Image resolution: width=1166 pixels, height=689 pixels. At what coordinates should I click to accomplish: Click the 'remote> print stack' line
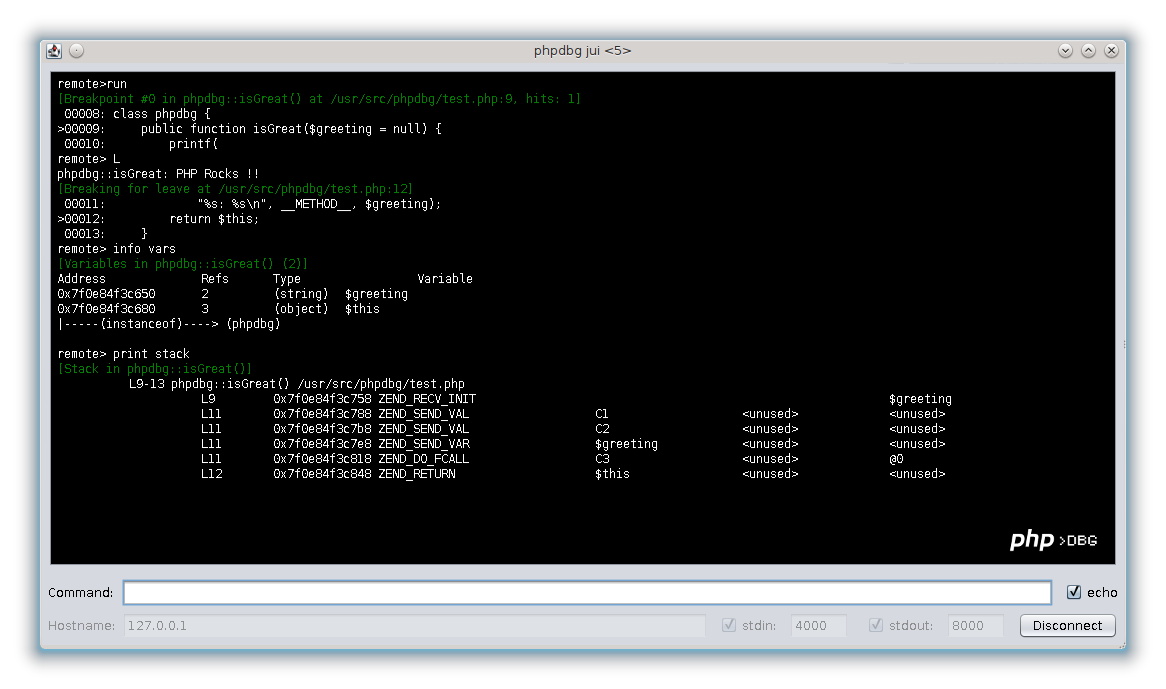tap(123, 354)
